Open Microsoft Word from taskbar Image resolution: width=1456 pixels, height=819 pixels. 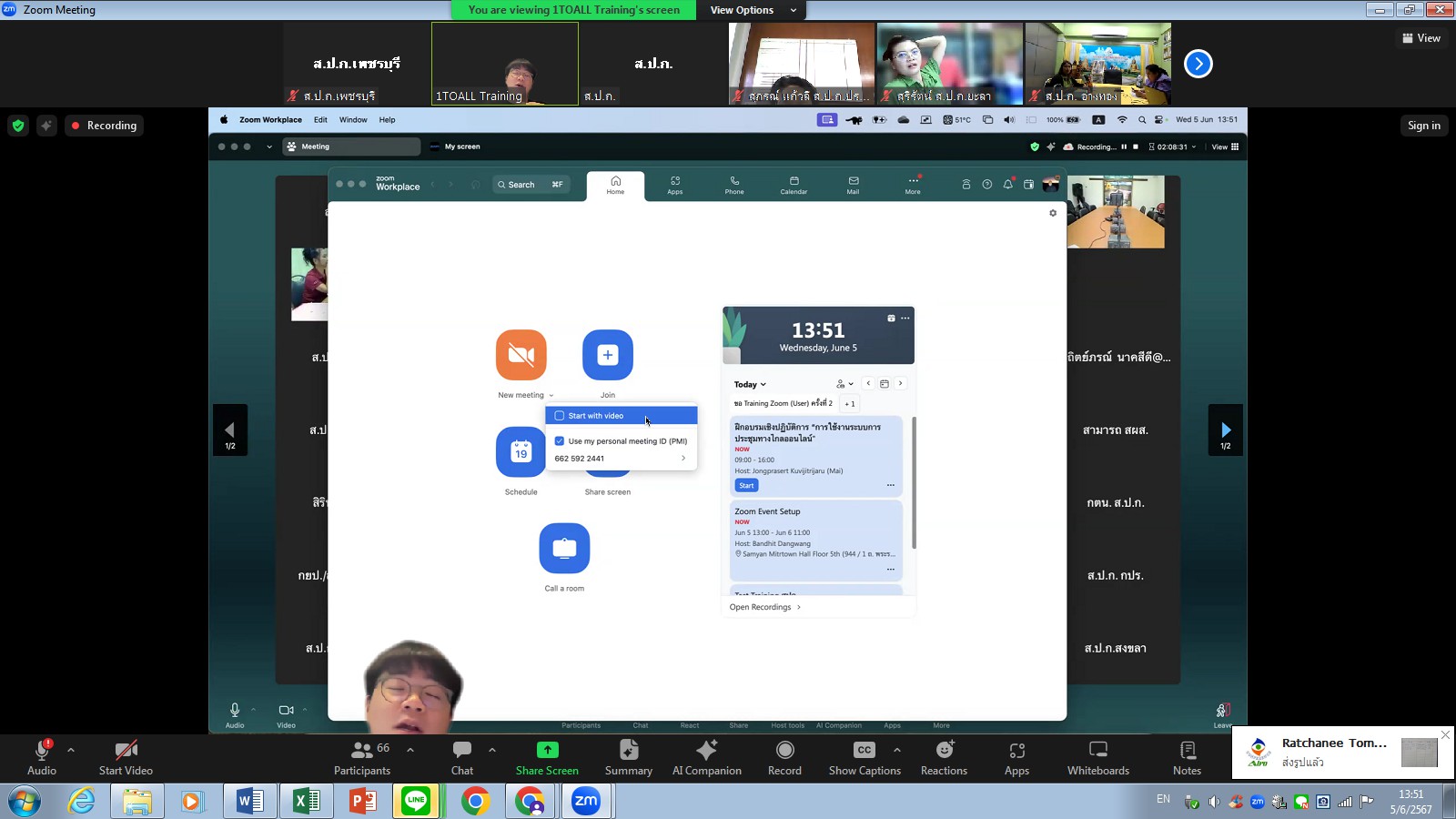tap(249, 801)
